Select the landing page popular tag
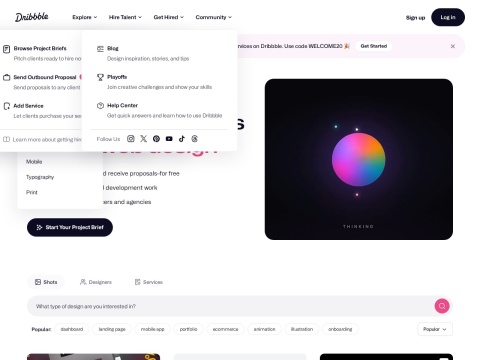This screenshot has height=360, width=480. tap(112, 329)
